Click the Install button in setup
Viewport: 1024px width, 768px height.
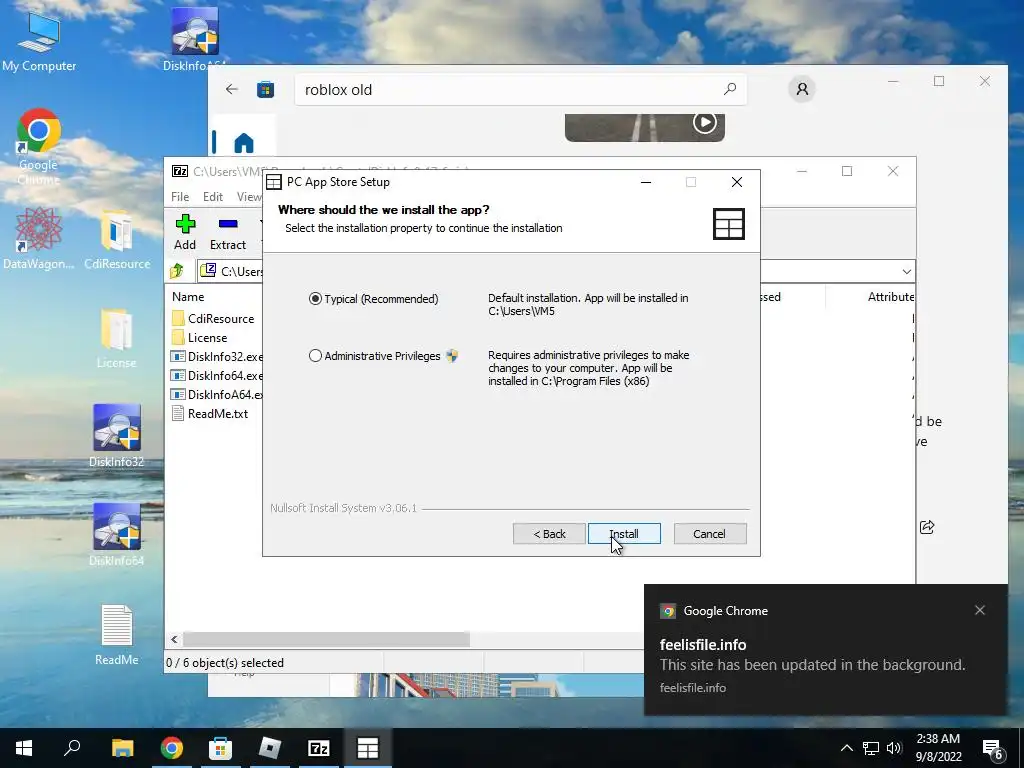(x=624, y=534)
